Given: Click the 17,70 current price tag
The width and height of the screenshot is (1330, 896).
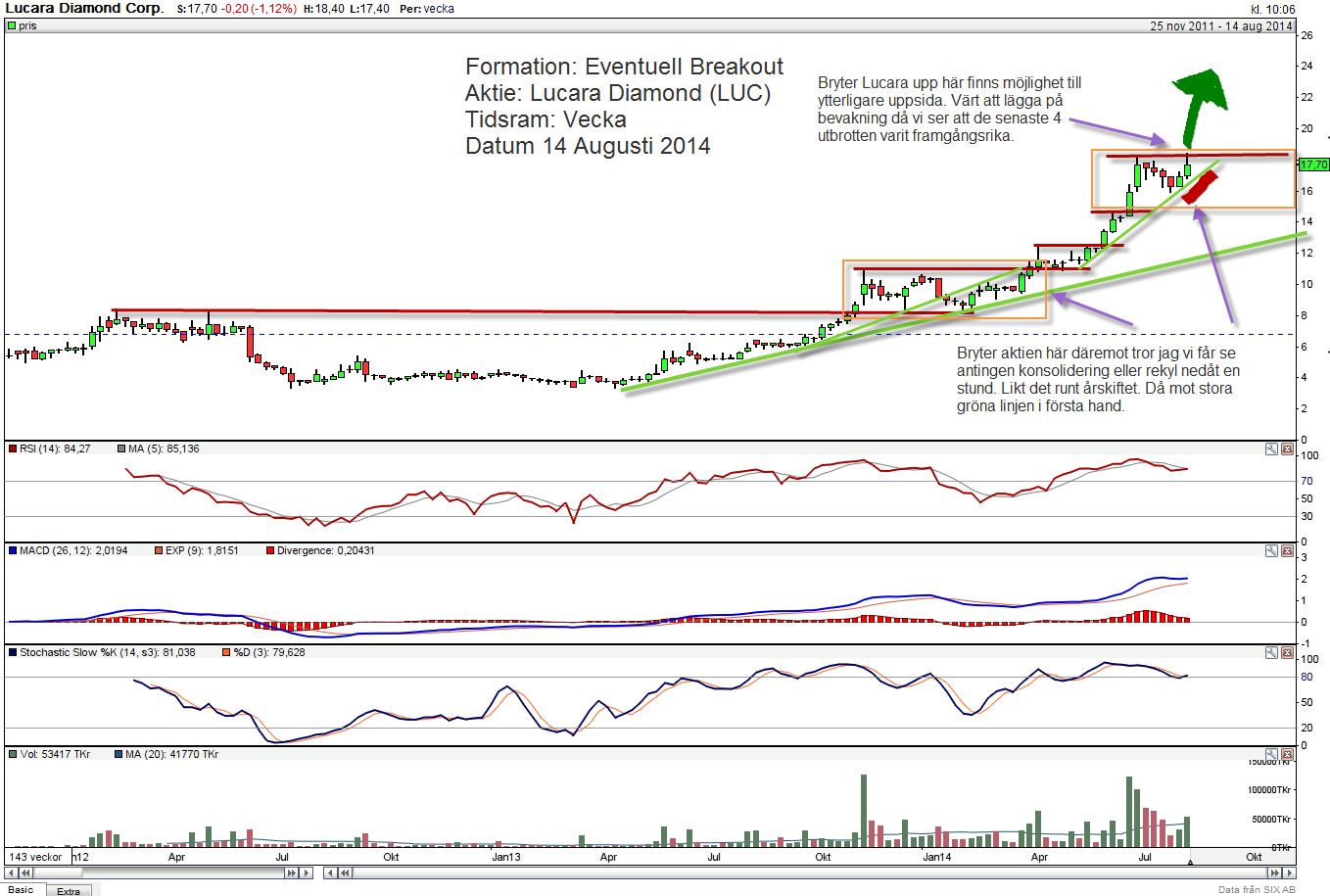Looking at the screenshot, I should 1313,165.
